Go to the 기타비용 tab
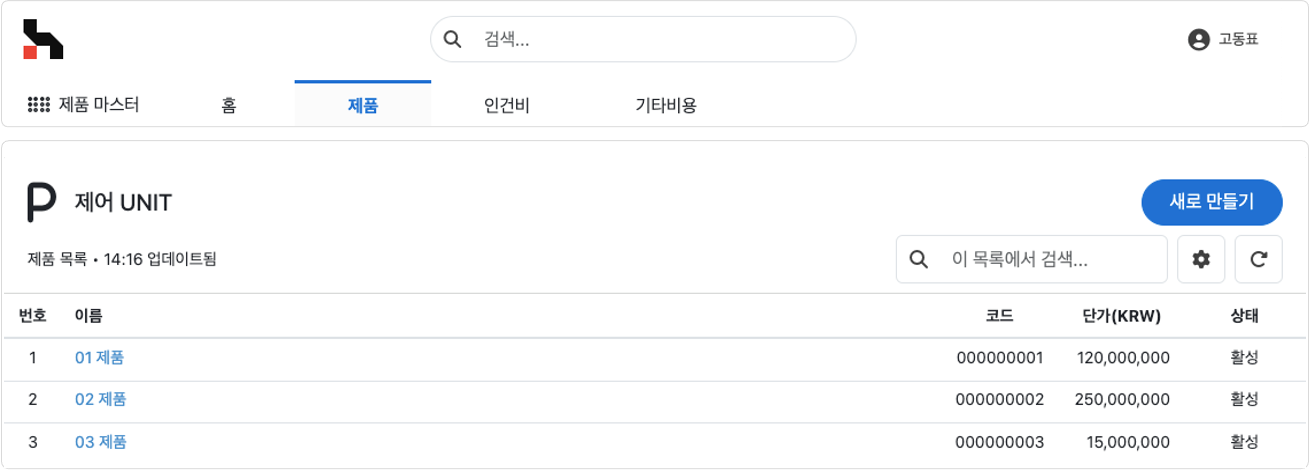 tap(666, 105)
